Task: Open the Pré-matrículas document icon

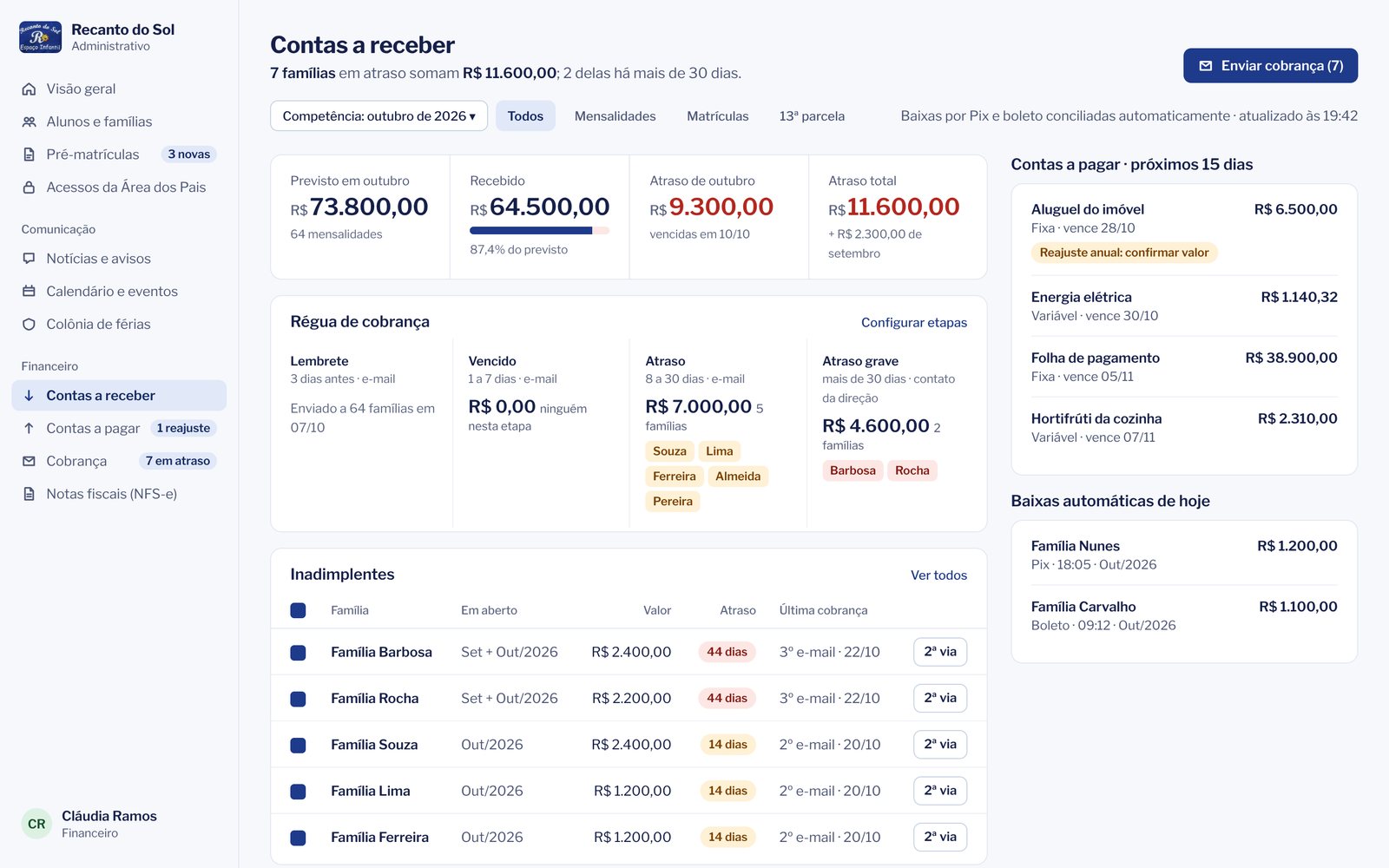Action: 29,155
